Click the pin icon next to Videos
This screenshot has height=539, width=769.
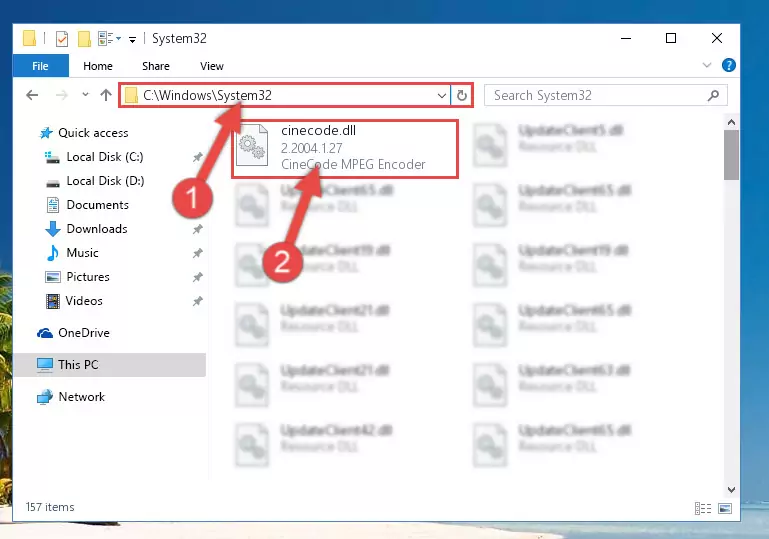tap(198, 301)
